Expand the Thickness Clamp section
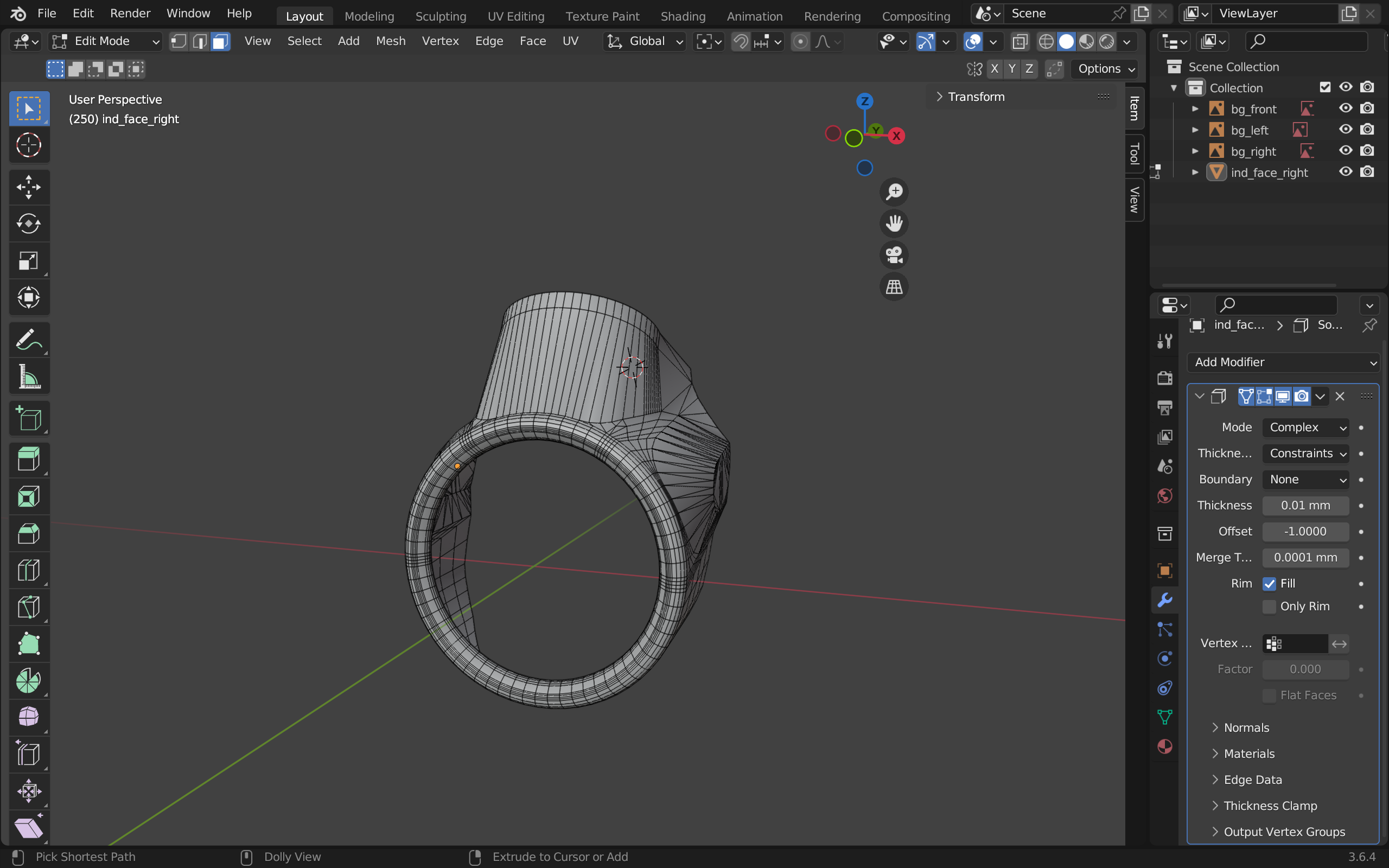 [1270, 806]
